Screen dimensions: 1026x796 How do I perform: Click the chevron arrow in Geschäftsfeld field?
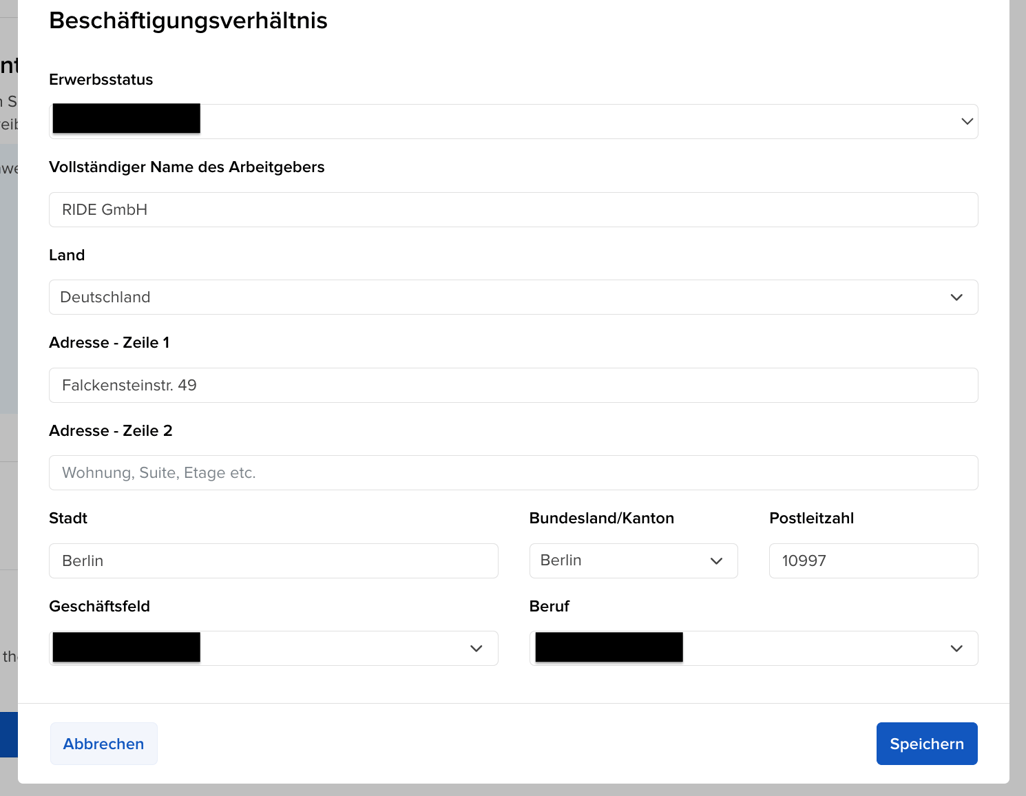(476, 648)
